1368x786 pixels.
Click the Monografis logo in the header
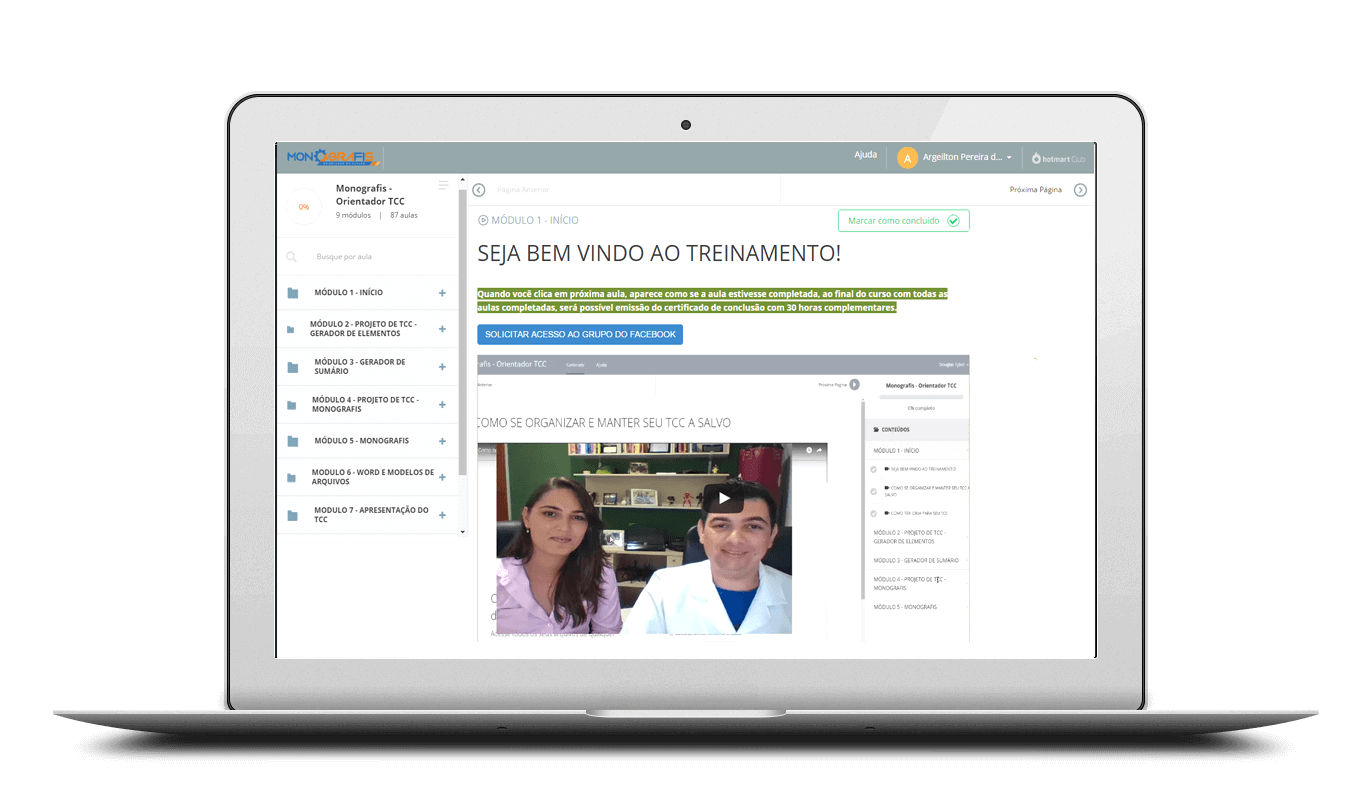pyautogui.click(x=332, y=157)
